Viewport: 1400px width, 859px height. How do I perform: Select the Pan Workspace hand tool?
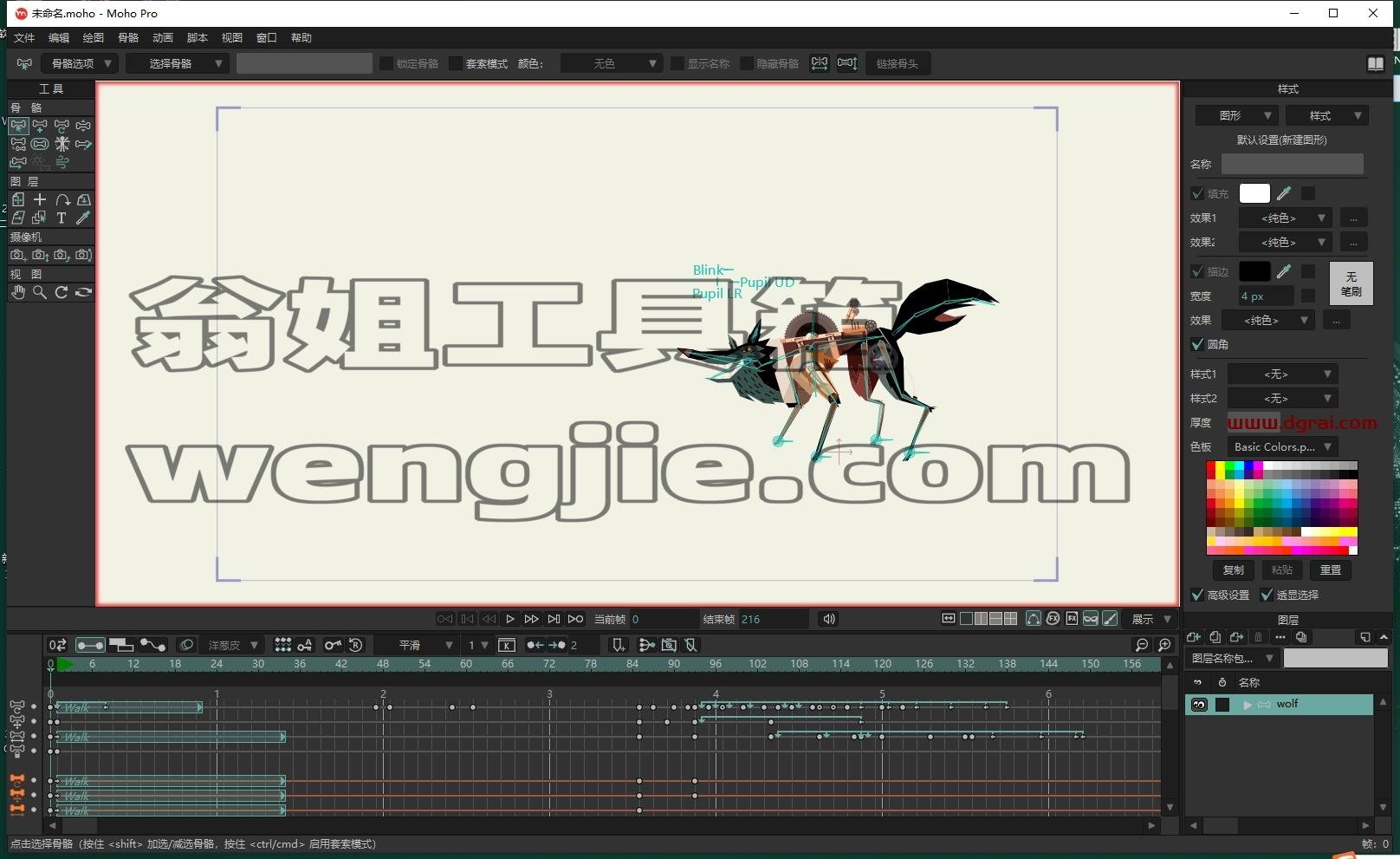pos(18,292)
